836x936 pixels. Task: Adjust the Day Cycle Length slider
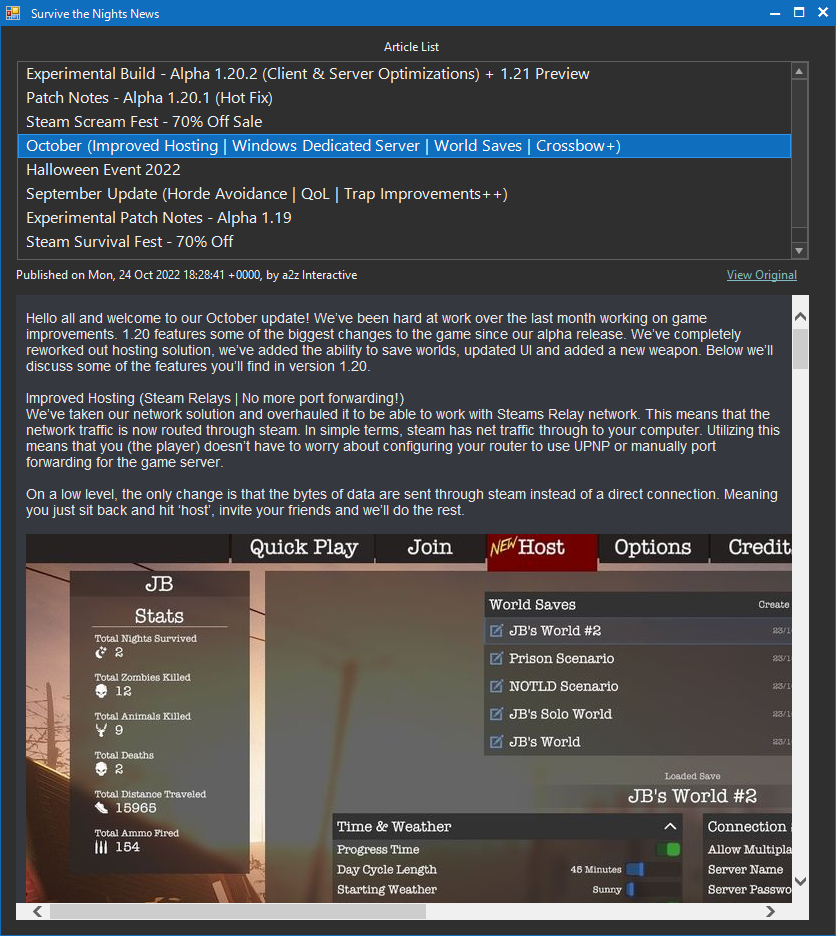point(634,870)
